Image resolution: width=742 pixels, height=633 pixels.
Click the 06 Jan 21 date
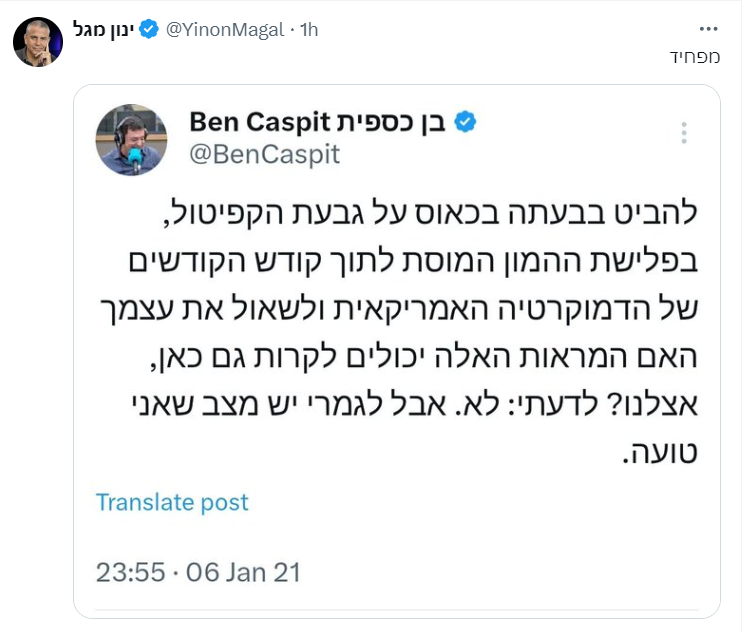pos(243,572)
